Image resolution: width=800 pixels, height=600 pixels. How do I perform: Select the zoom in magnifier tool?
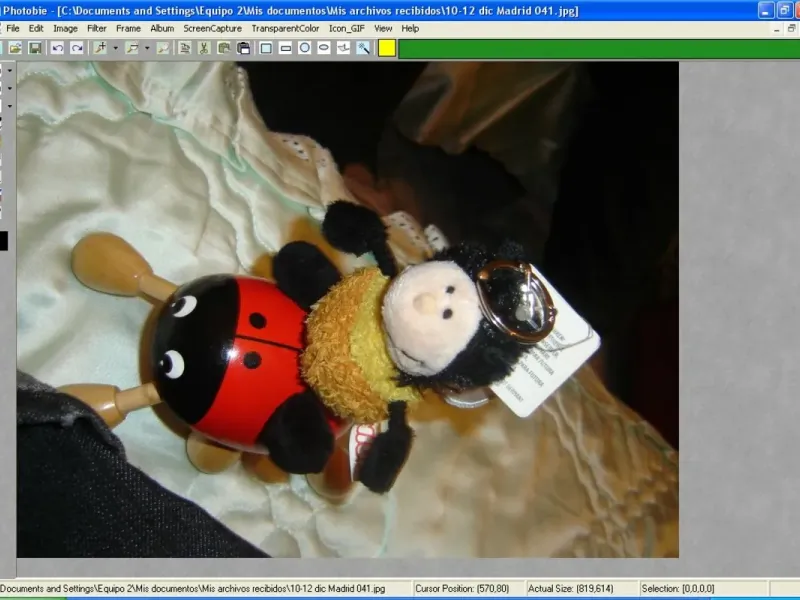pyautogui.click(x=100, y=48)
